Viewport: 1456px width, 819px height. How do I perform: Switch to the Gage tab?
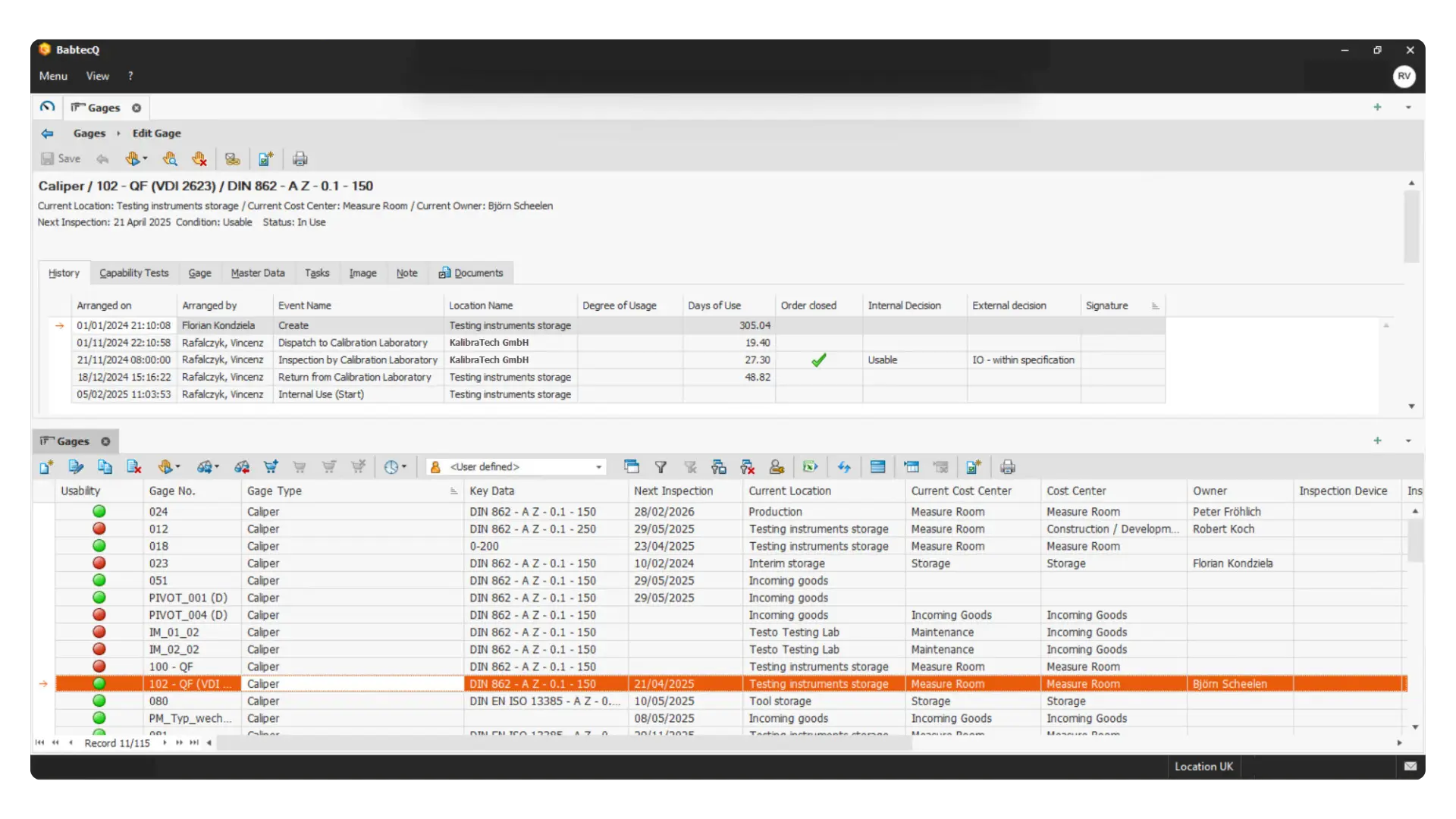coord(199,273)
